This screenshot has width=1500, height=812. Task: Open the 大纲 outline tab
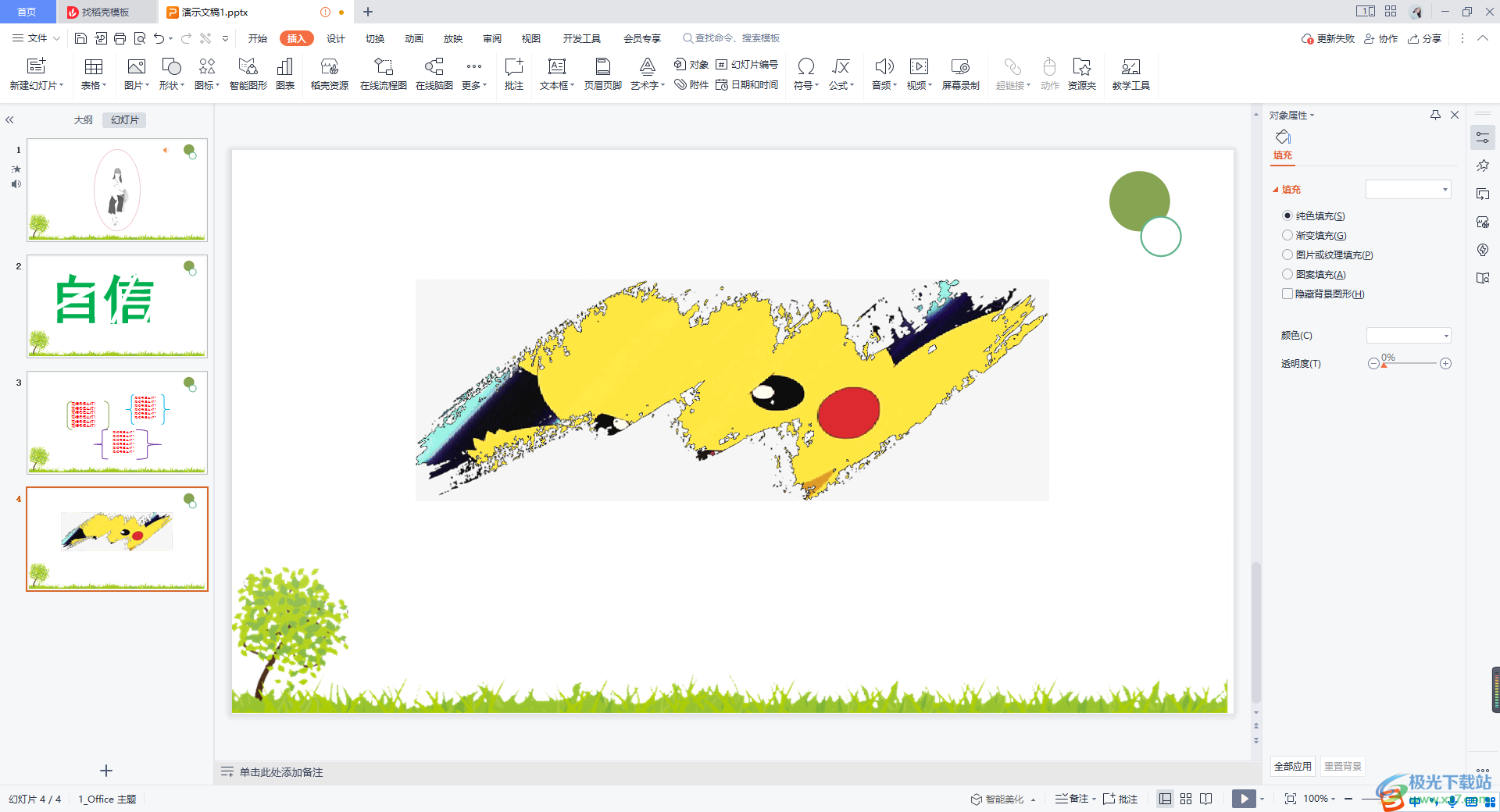point(83,120)
